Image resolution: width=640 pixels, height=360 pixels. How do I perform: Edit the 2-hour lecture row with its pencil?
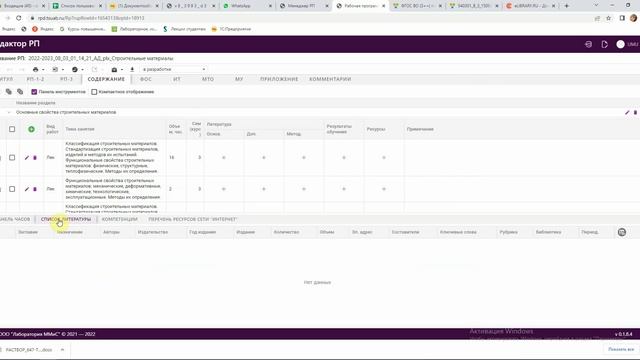[27, 189]
